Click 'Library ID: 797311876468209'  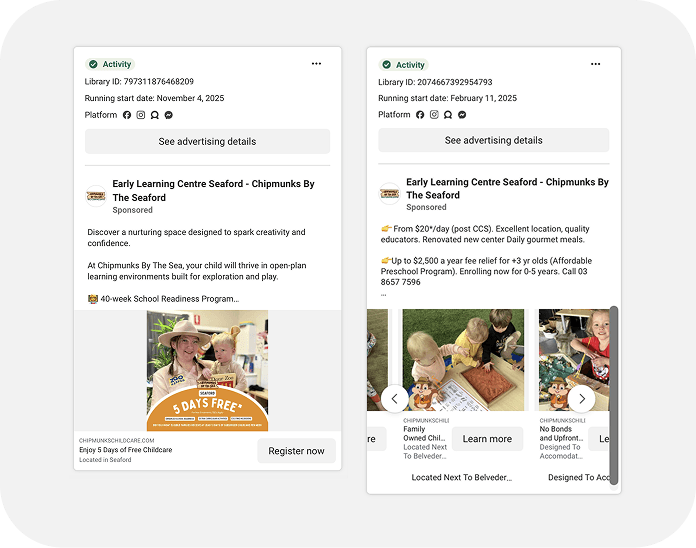click(x=139, y=82)
